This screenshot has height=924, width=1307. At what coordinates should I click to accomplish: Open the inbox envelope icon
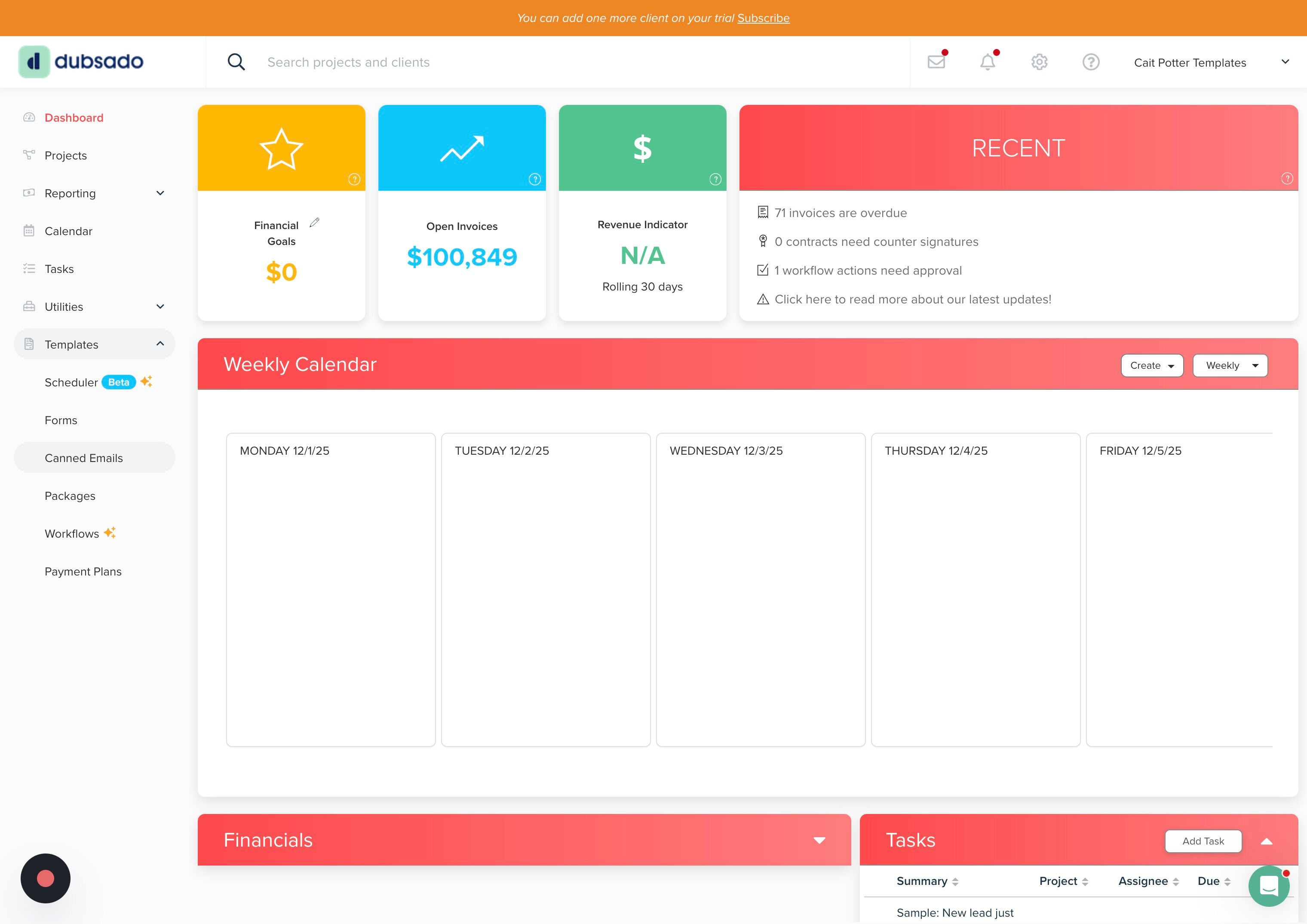coord(936,61)
